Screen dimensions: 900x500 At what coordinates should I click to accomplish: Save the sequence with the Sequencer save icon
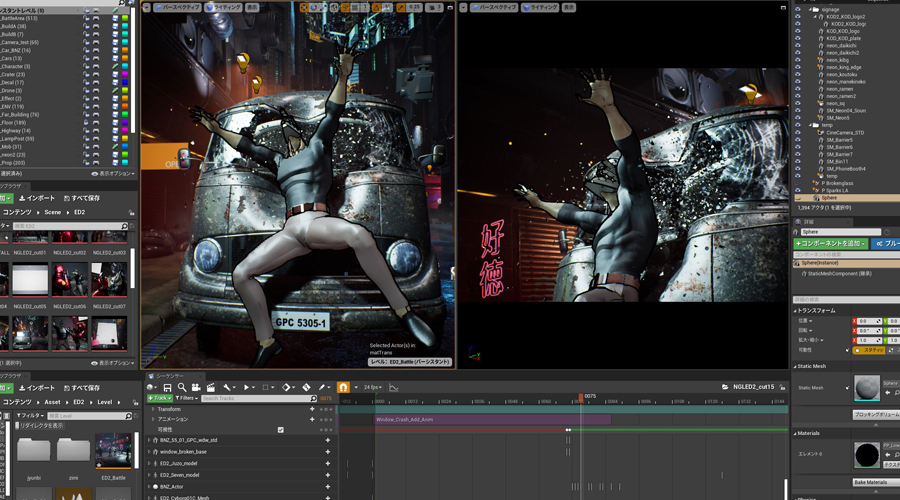click(168, 387)
